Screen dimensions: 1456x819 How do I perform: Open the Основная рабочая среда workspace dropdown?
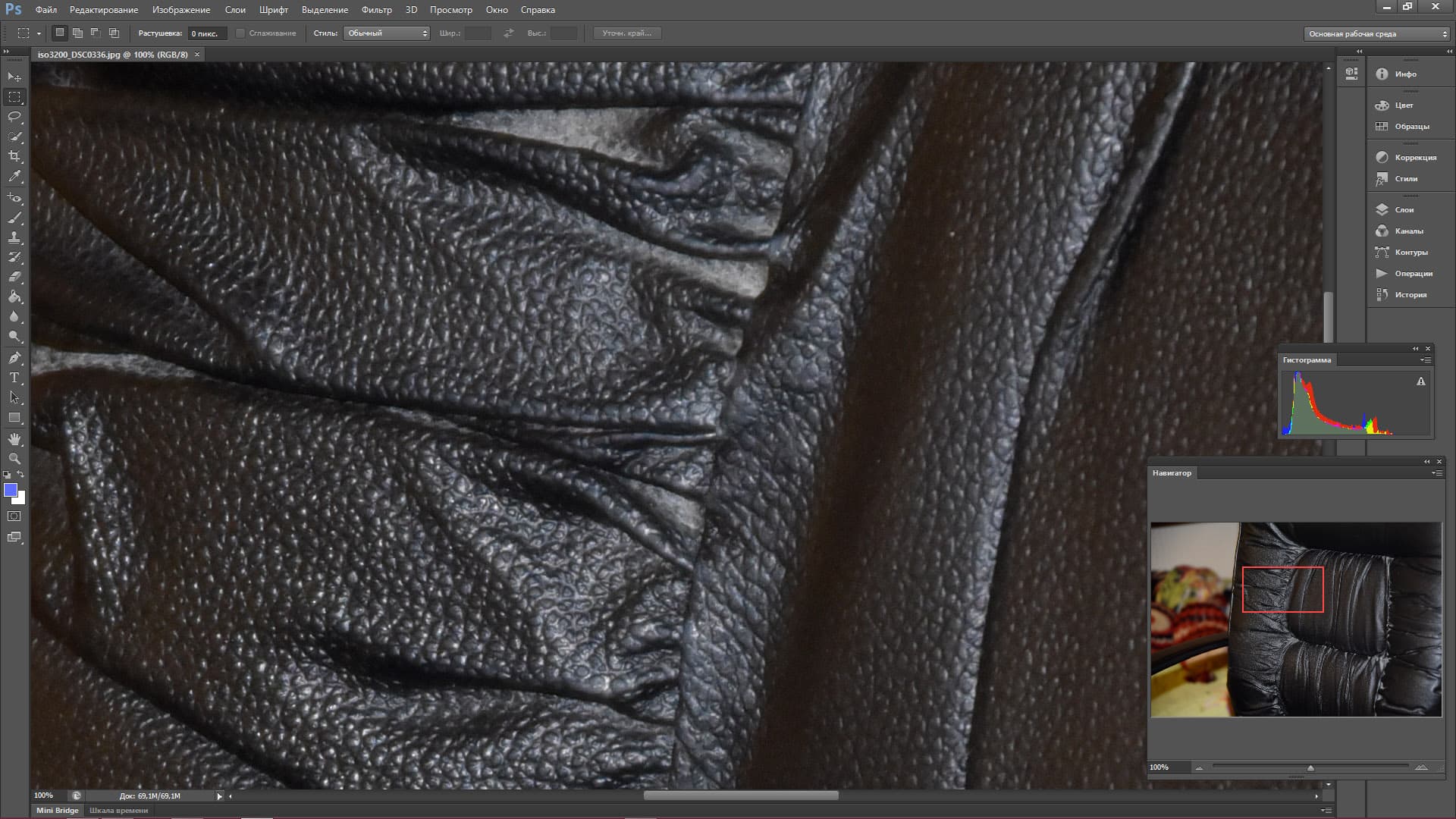pyautogui.click(x=1376, y=33)
